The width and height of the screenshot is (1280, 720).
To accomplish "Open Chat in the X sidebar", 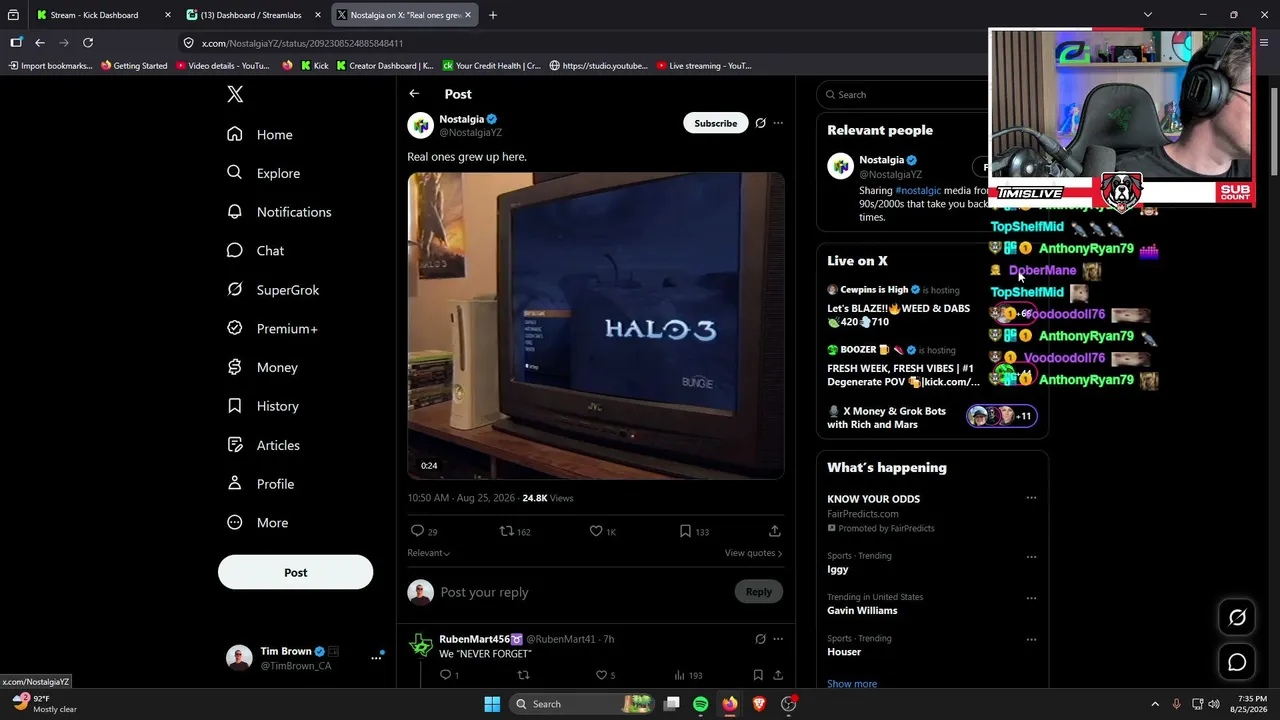I will (x=255, y=251).
